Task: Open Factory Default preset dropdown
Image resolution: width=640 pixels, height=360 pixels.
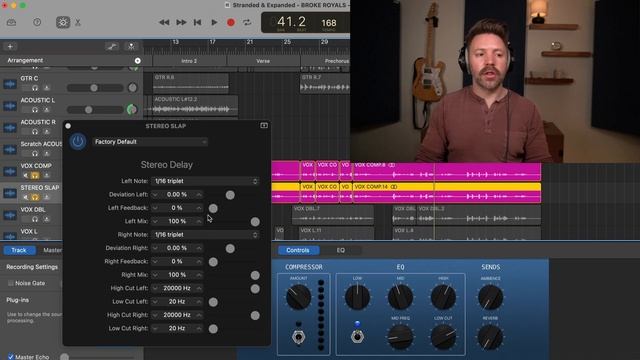Action: (150, 142)
